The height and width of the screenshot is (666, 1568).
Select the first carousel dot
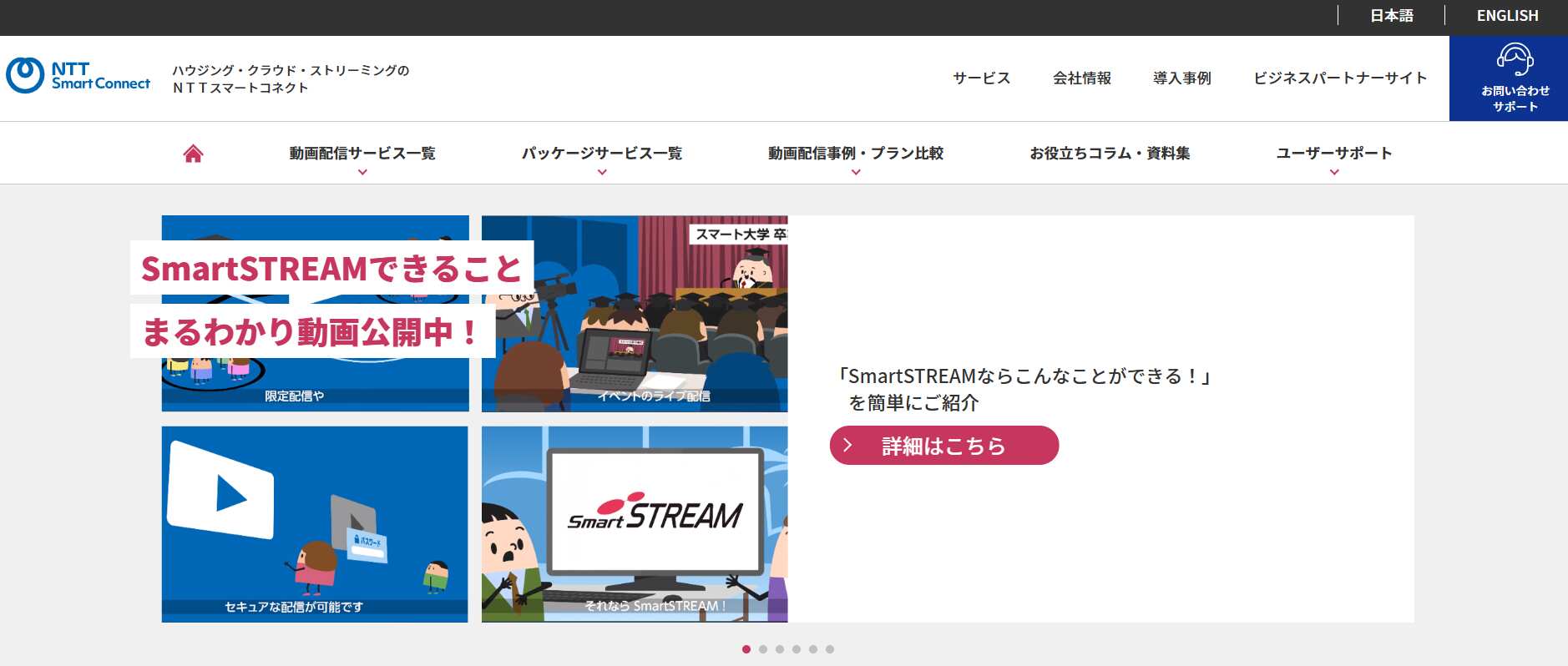click(746, 649)
